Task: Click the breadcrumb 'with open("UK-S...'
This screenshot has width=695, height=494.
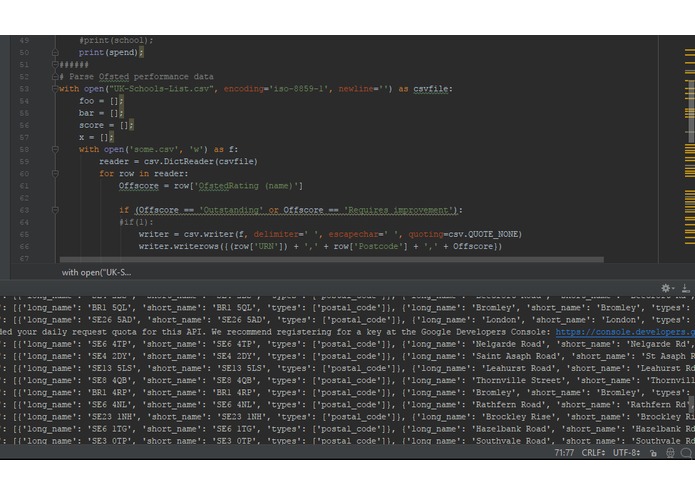Action: pos(96,272)
